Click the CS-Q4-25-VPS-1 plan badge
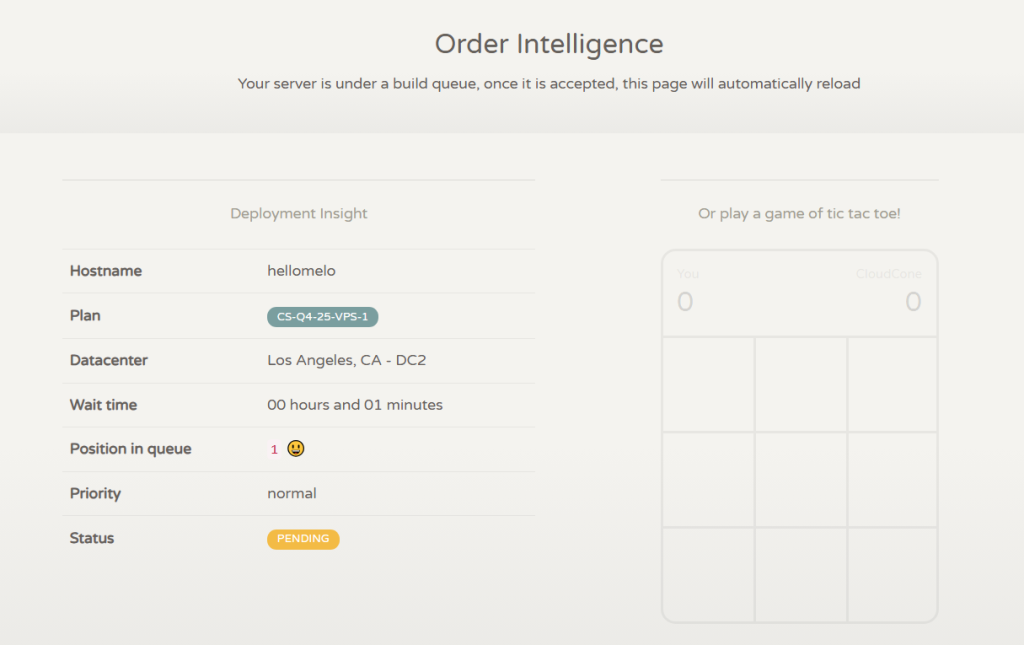This screenshot has width=1024, height=645. point(322,317)
